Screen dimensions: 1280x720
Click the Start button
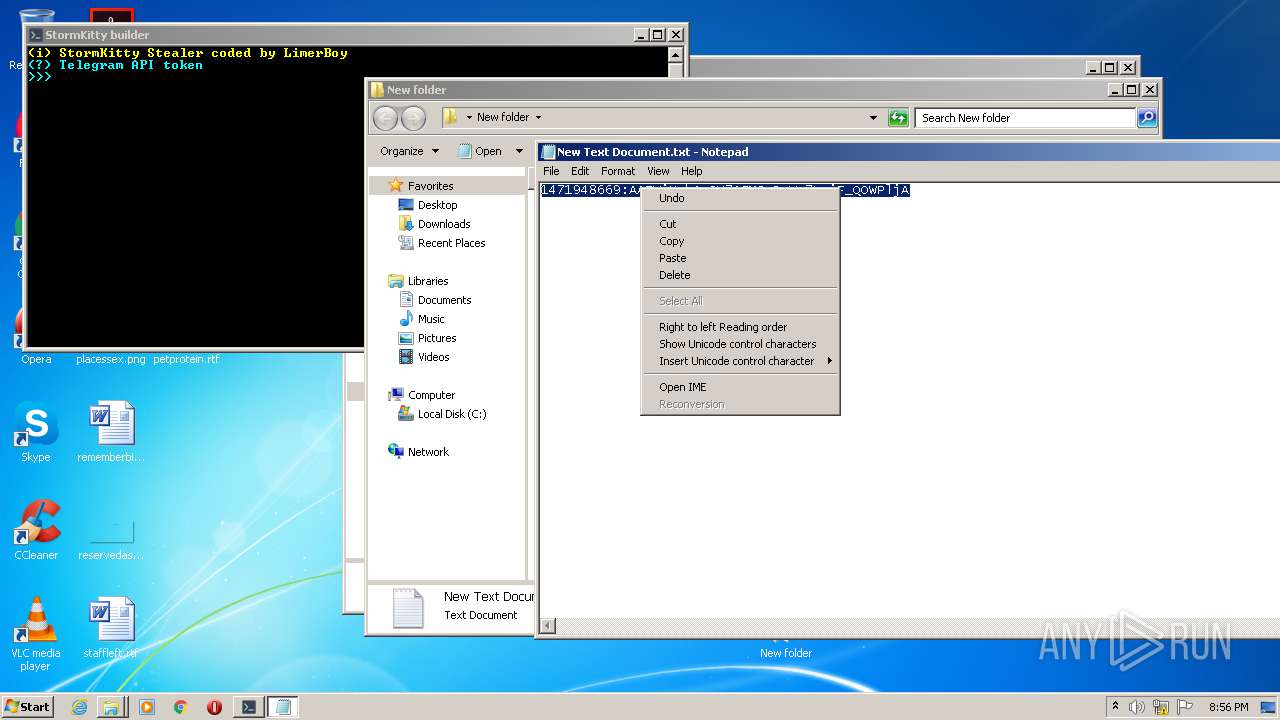pyautogui.click(x=27, y=706)
